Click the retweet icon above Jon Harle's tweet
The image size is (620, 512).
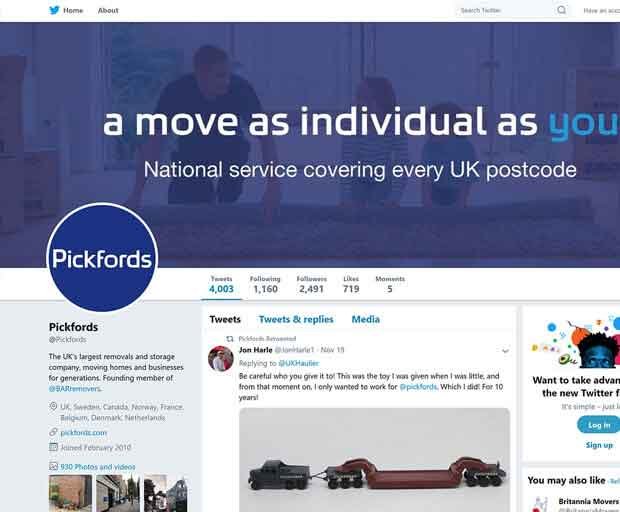[230, 339]
